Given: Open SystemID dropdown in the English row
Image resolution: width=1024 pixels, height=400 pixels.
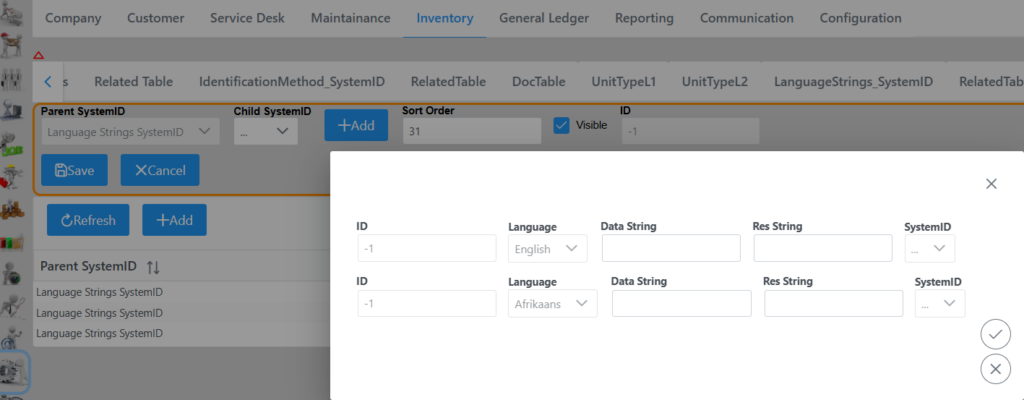Looking at the screenshot, I should click(929, 248).
